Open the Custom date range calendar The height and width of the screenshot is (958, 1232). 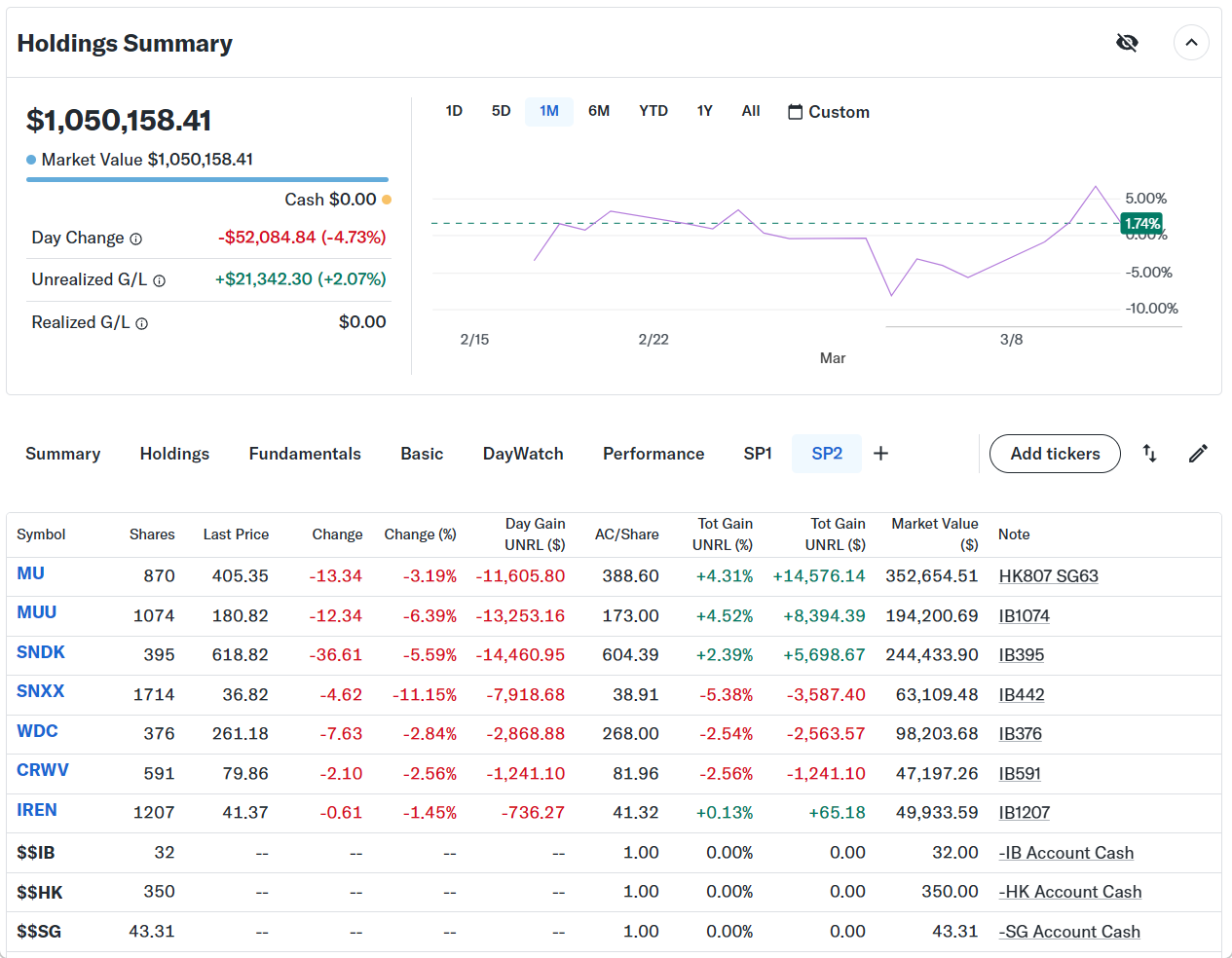pos(829,112)
